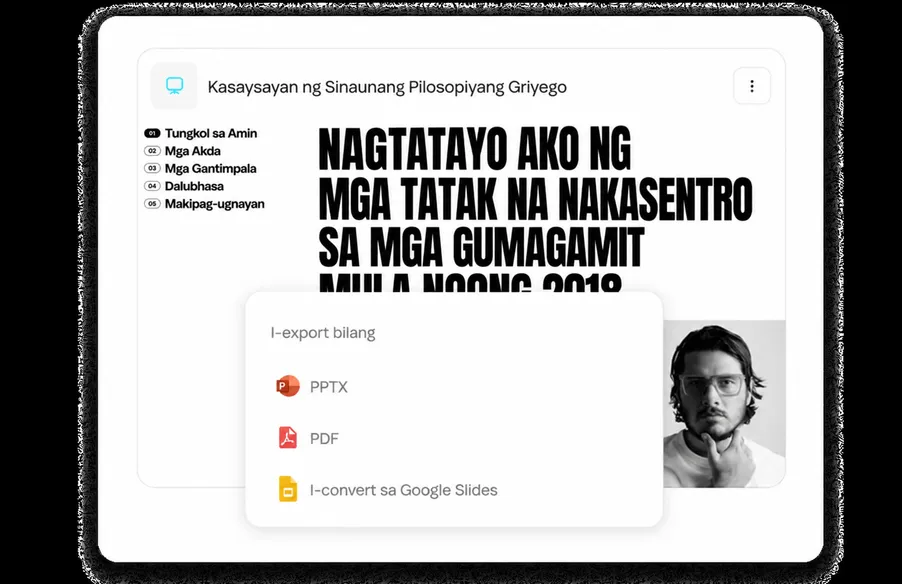The height and width of the screenshot is (584, 902).
Task: Click the I-export bilang label
Action: click(x=323, y=333)
